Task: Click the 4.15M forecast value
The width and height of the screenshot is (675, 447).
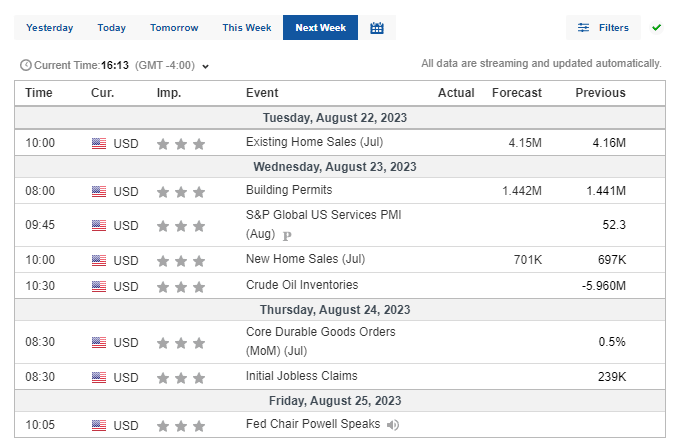Action: [525, 143]
